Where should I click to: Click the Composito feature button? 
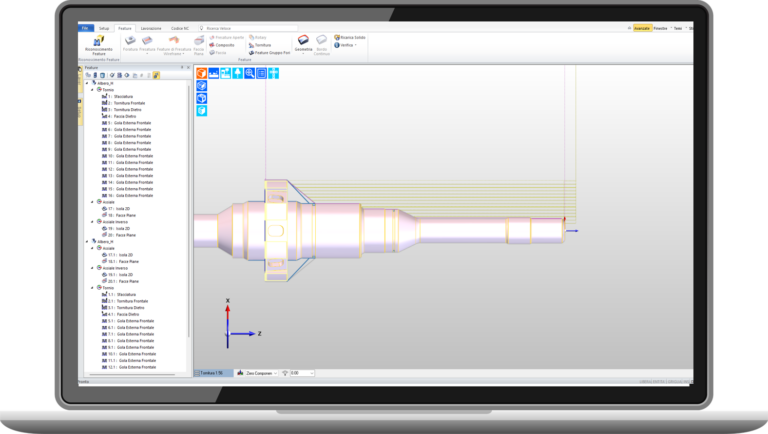click(x=222, y=45)
